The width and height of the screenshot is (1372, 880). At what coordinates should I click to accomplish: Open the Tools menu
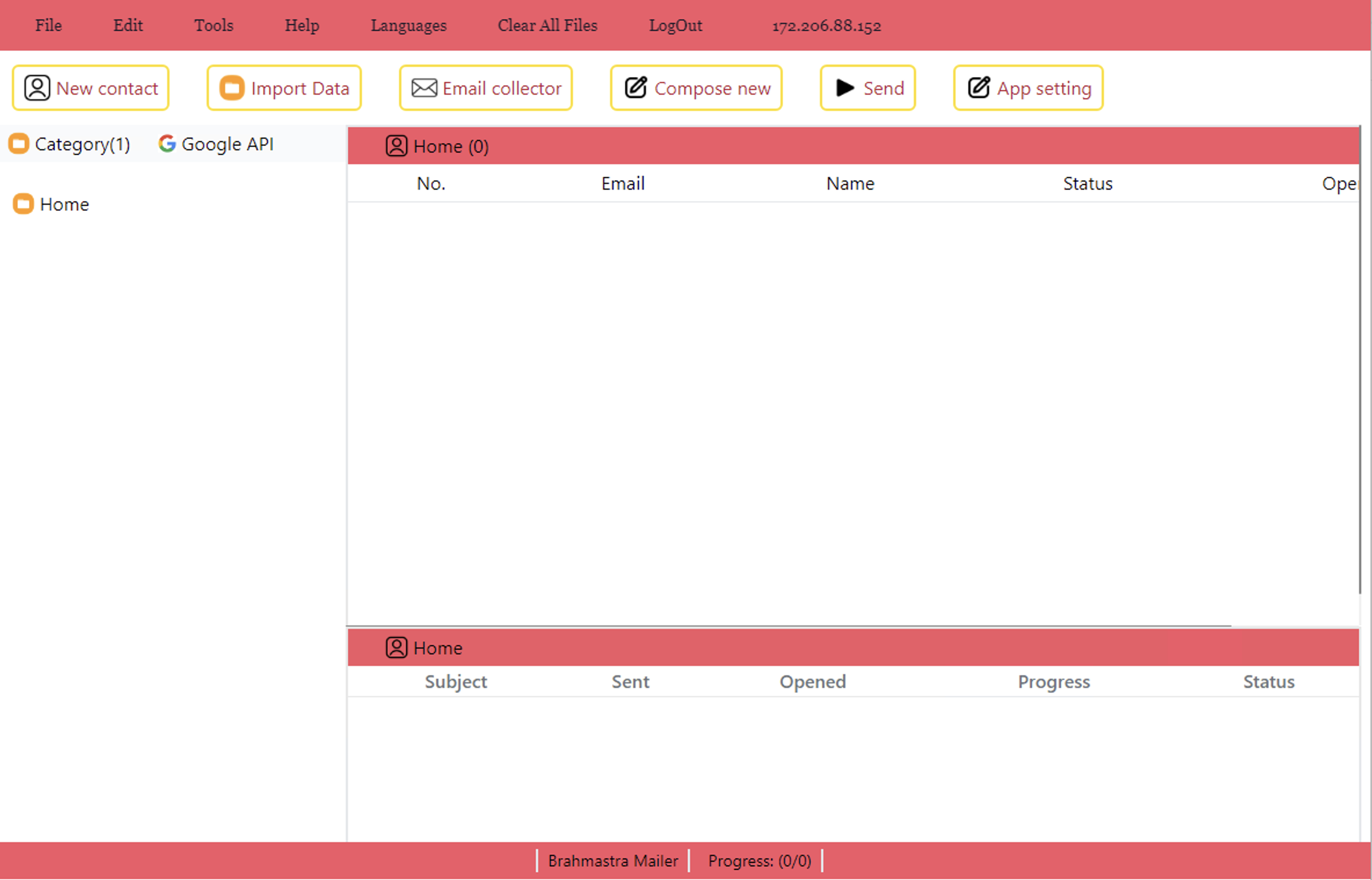click(213, 25)
